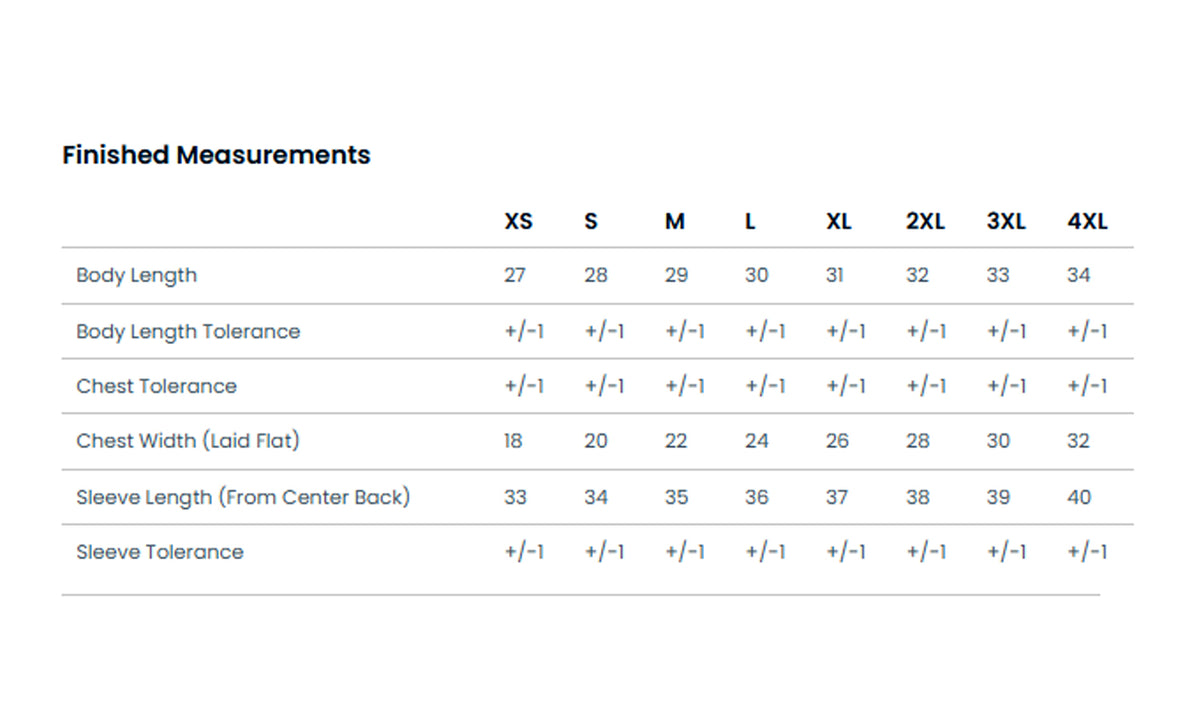This screenshot has height=720, width=1200.
Task: Click Sleeve Length value 40 for 4XL
Action: coord(1079,497)
